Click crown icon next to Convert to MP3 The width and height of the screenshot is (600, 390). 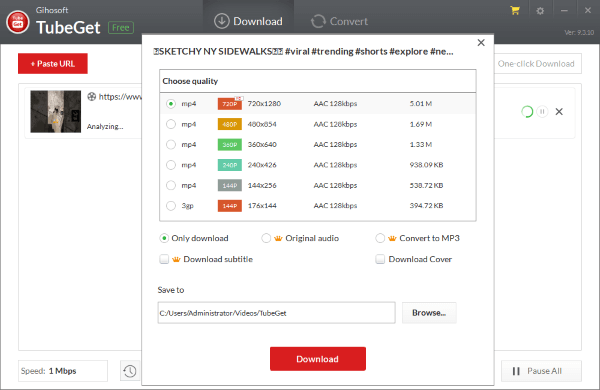392,238
